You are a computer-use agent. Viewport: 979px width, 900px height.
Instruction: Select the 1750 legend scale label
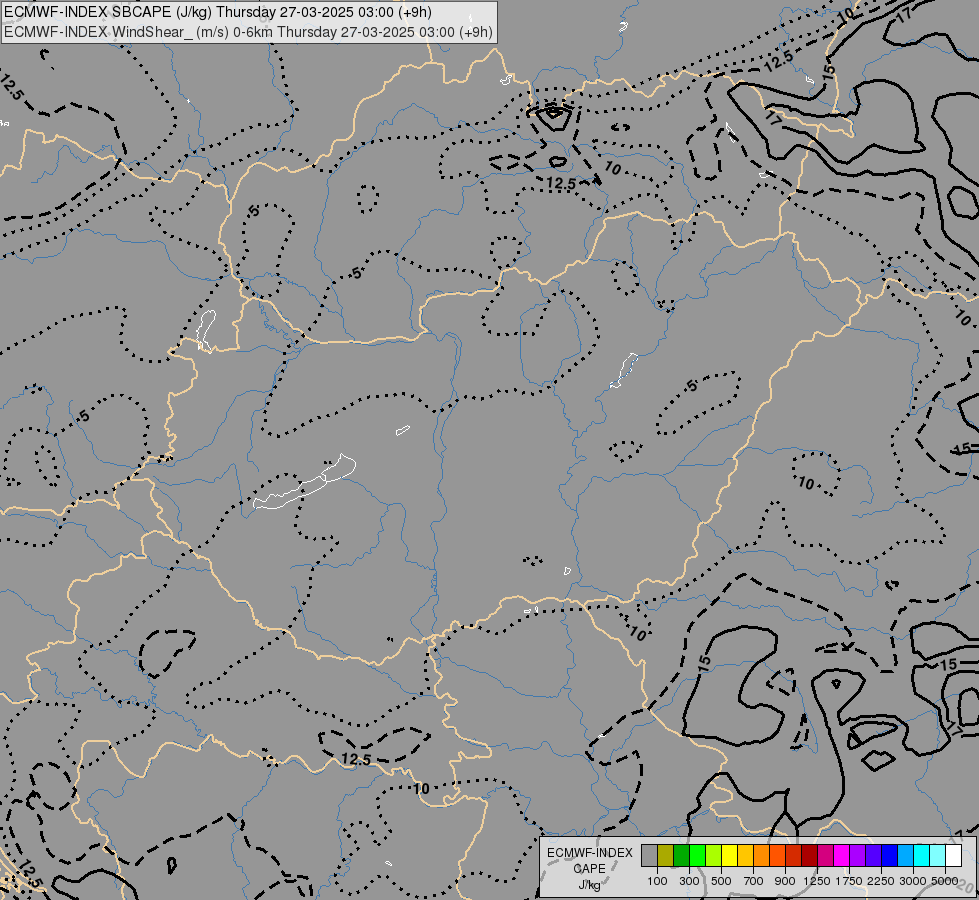[x=849, y=881]
